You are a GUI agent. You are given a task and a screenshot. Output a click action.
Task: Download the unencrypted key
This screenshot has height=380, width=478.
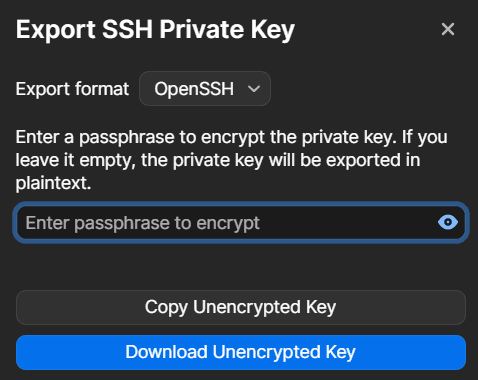tap(241, 352)
